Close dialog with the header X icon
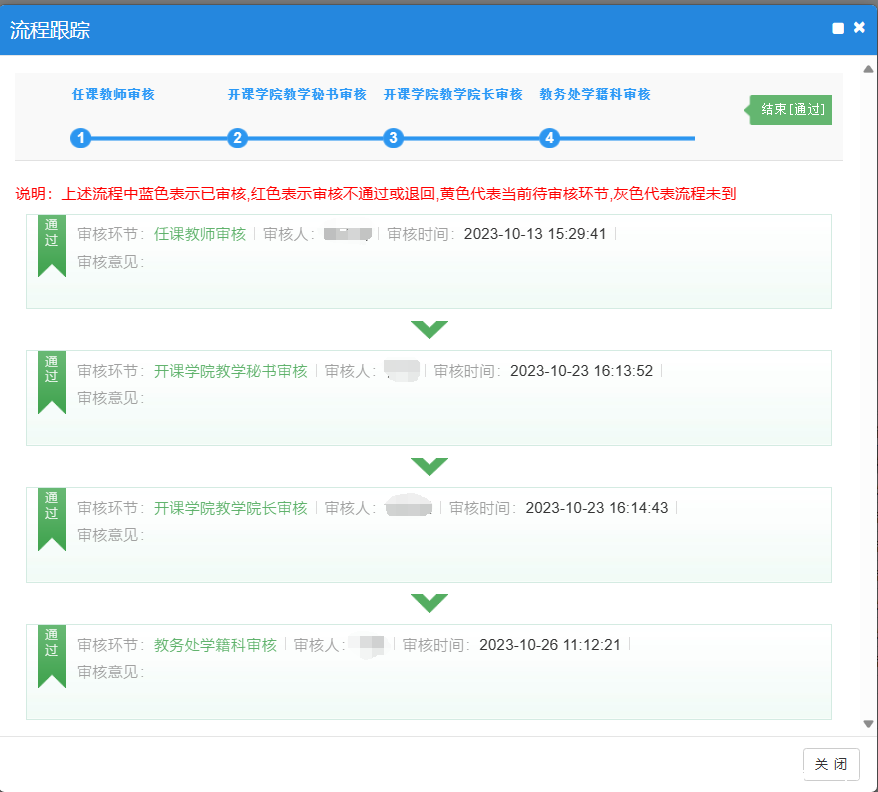This screenshot has height=792, width=878. [x=859, y=28]
